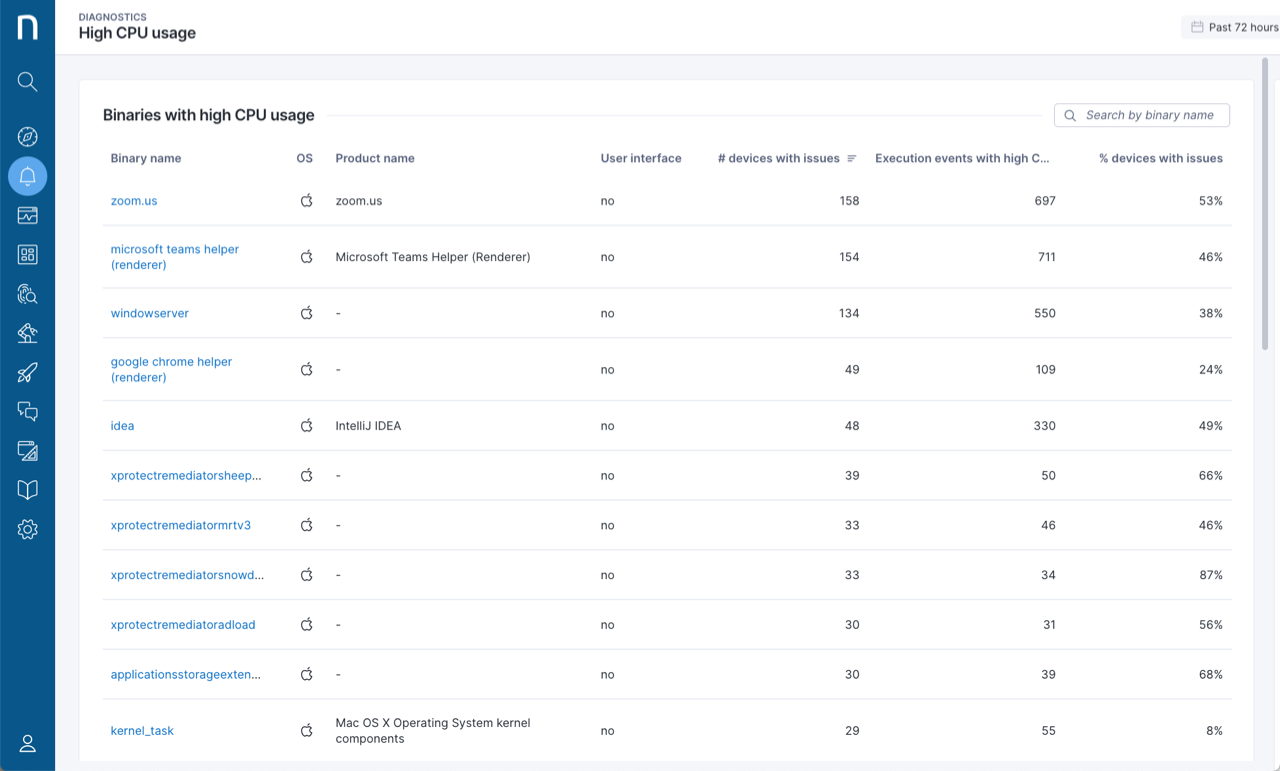The width and height of the screenshot is (1280, 771).
Task: Open the administration gear icon
Action: point(27,529)
